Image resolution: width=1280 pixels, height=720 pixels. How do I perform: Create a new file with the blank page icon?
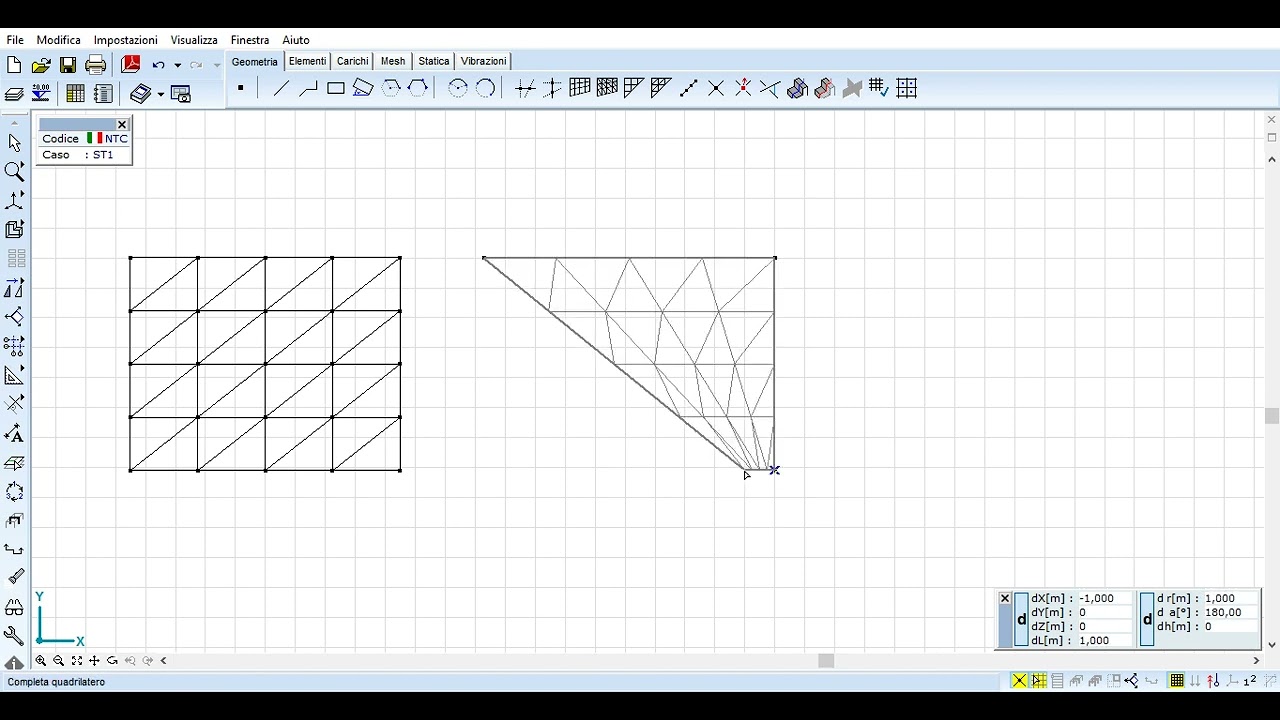pyautogui.click(x=14, y=65)
